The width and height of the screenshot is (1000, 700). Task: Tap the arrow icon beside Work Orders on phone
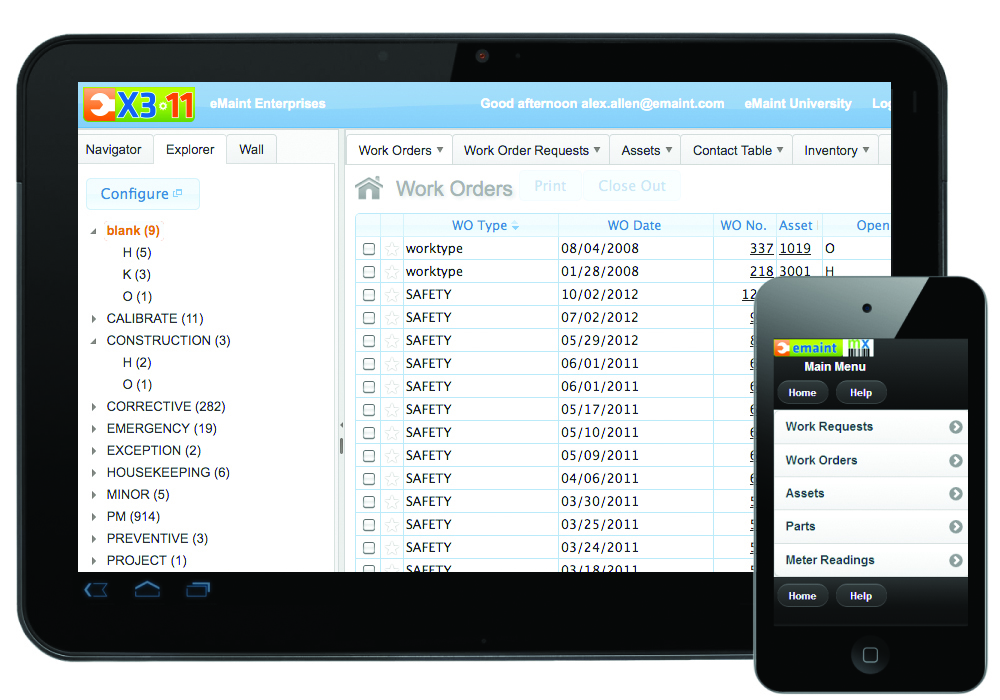click(x=955, y=460)
